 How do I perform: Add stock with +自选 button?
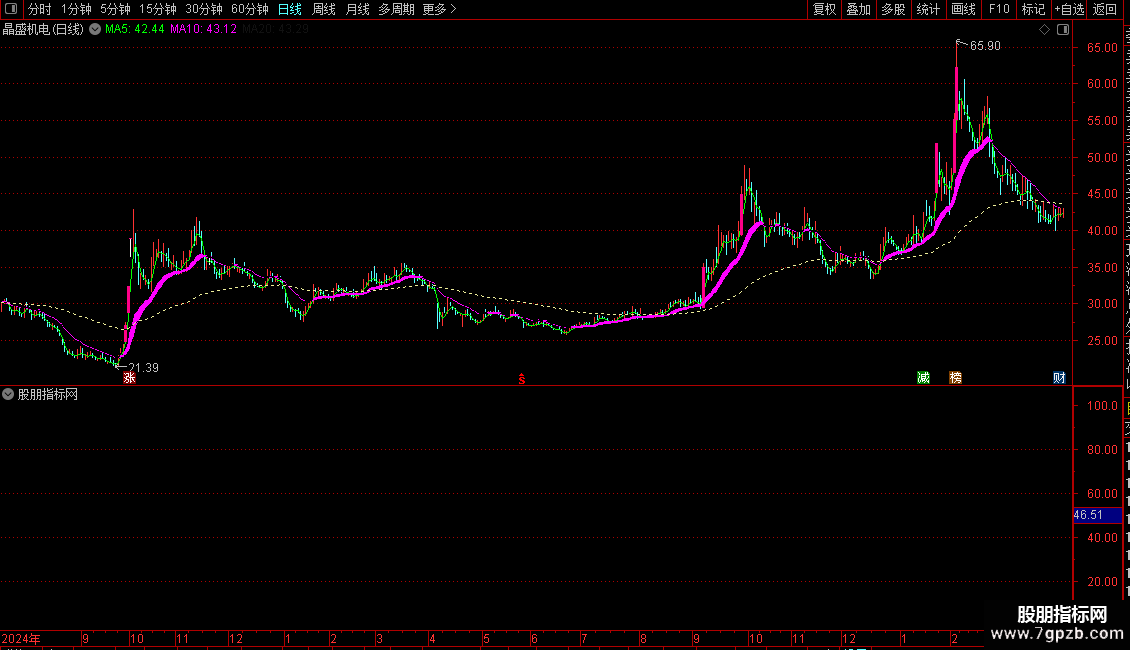(1069, 9)
